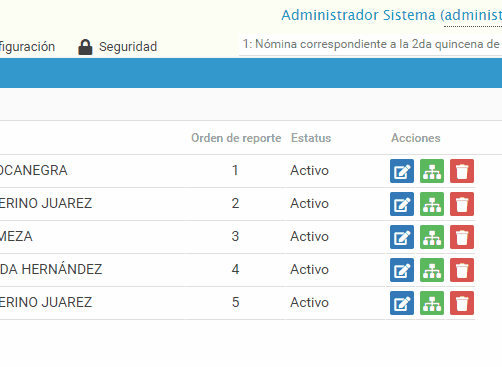Open hierarchy for report order 1 row
This screenshot has width=502, height=367.
432,171
